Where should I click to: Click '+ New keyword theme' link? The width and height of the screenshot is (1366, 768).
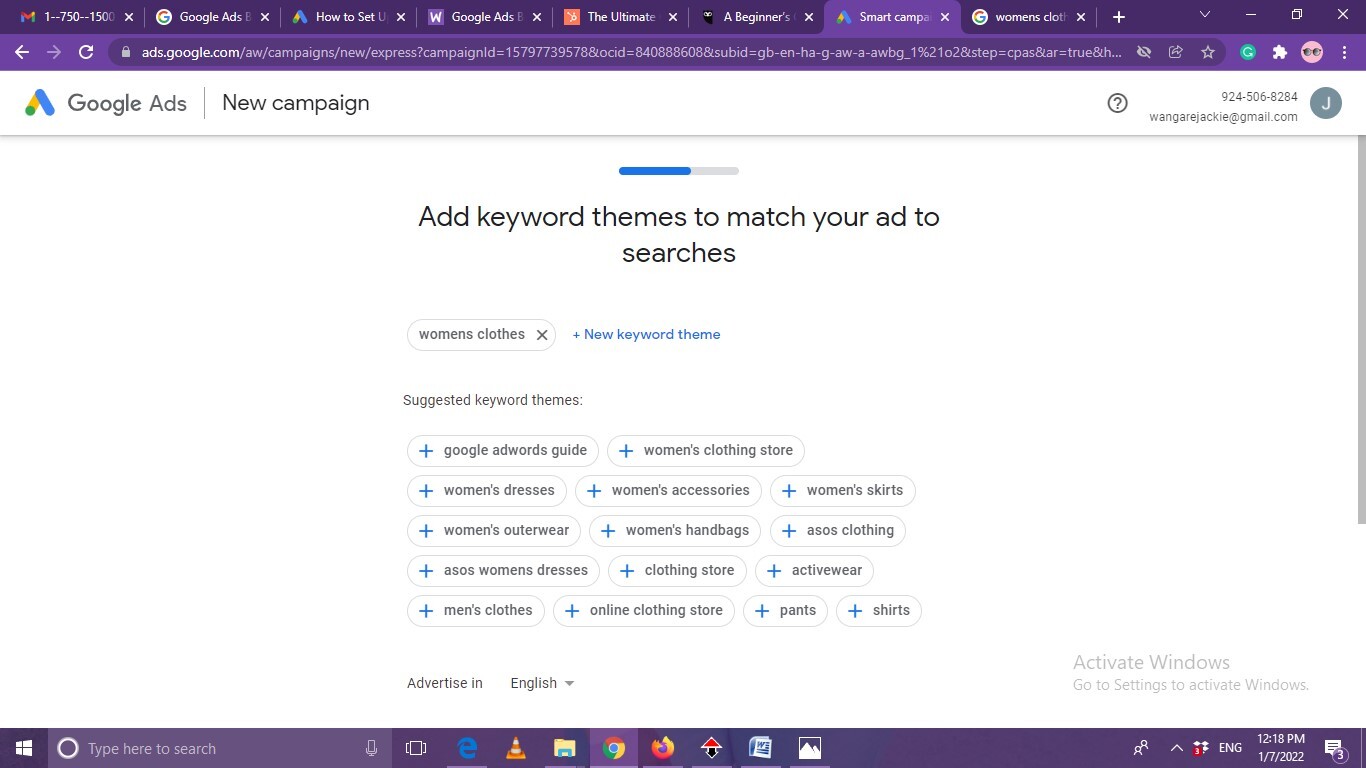646,335
